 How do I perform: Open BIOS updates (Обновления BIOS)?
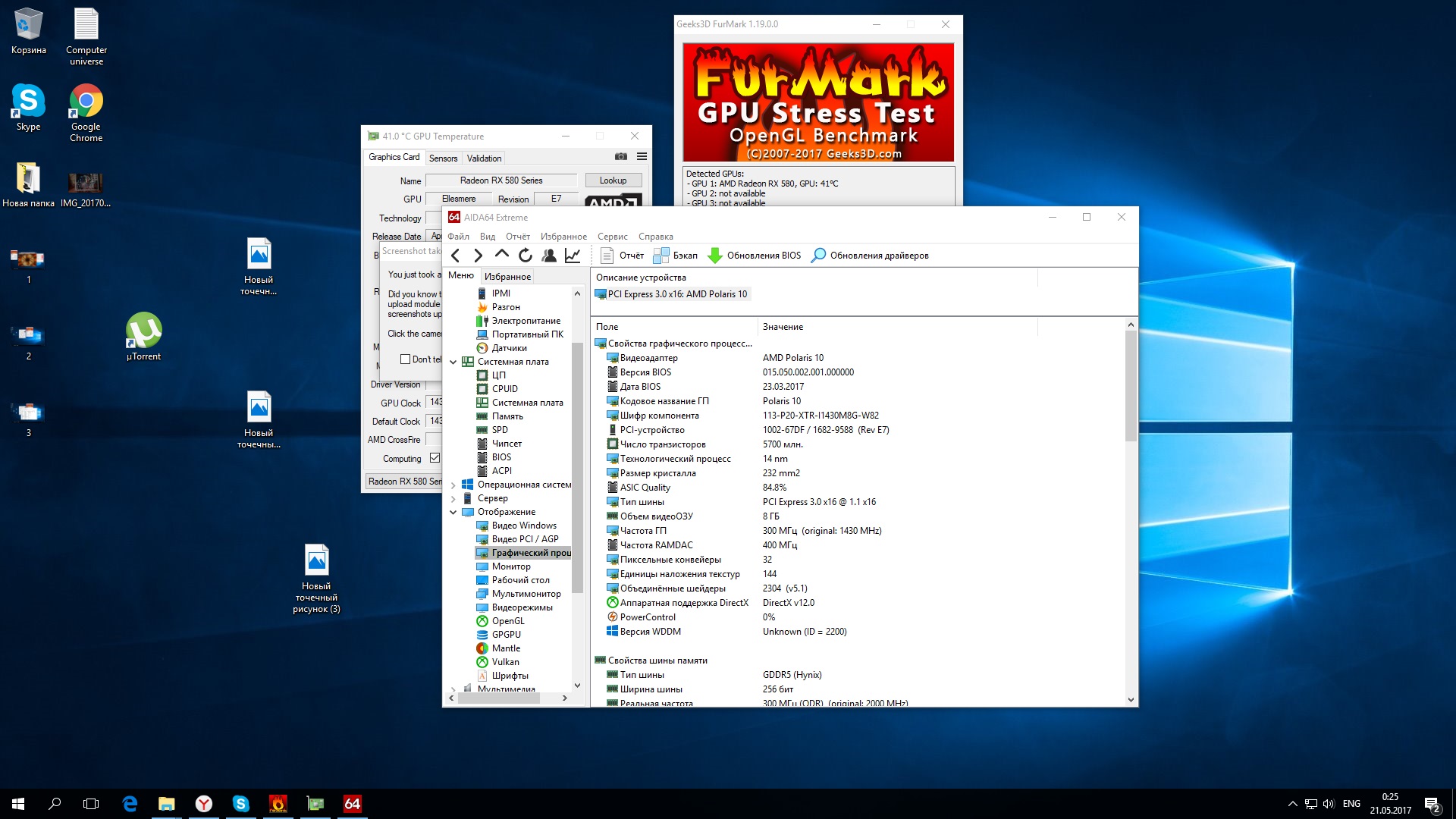pos(754,256)
